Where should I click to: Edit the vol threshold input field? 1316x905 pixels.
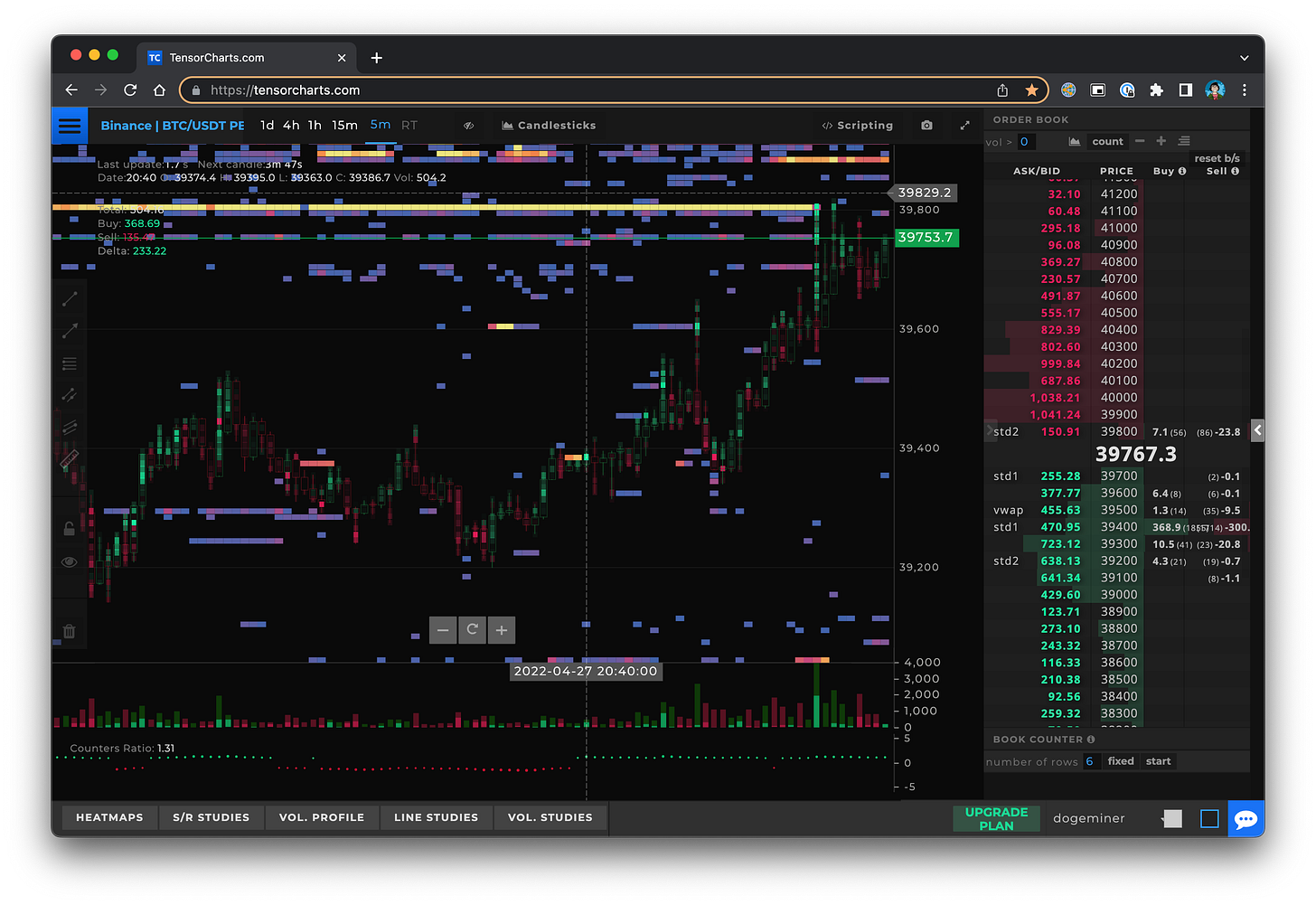pos(1026,142)
